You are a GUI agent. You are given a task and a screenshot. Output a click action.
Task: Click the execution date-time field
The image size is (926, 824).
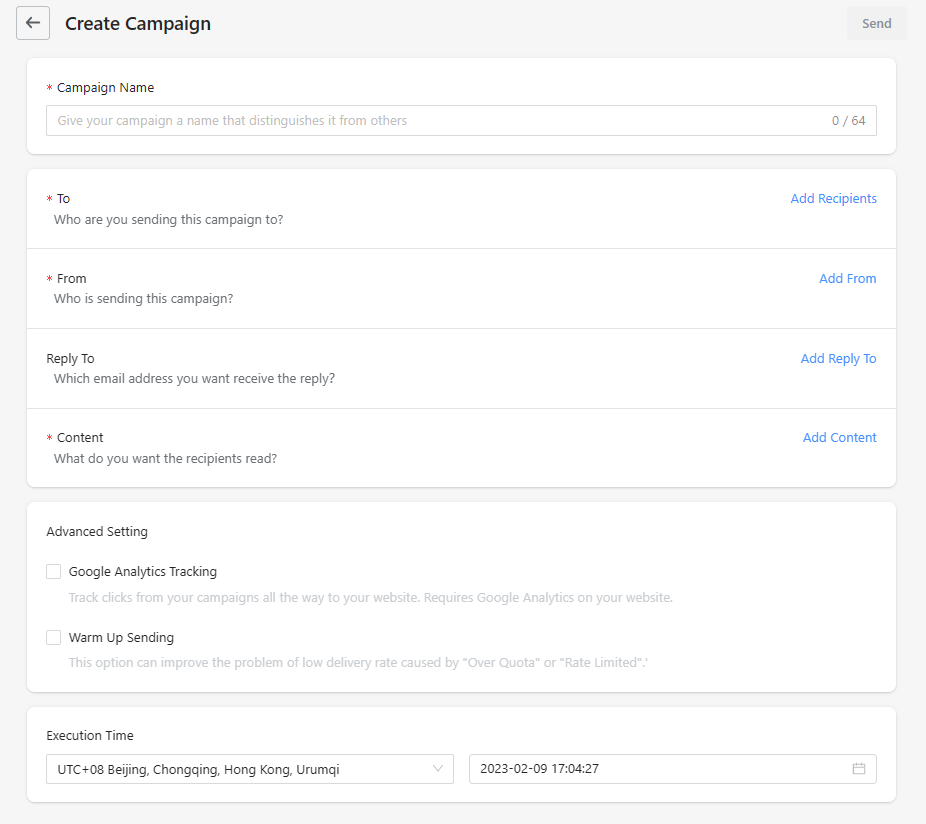pos(673,768)
